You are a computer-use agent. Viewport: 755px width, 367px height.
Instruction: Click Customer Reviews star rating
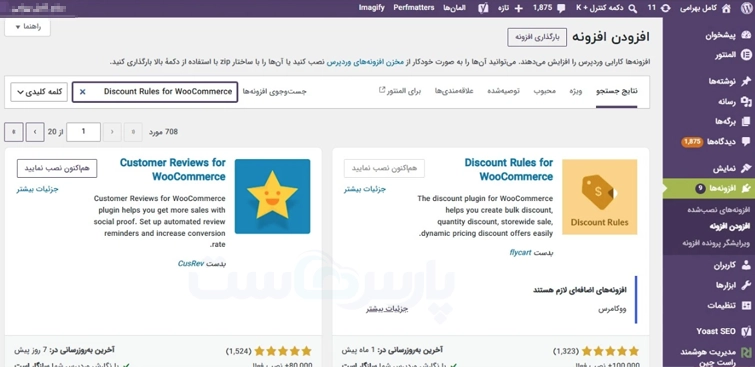pyautogui.click(x=283, y=351)
